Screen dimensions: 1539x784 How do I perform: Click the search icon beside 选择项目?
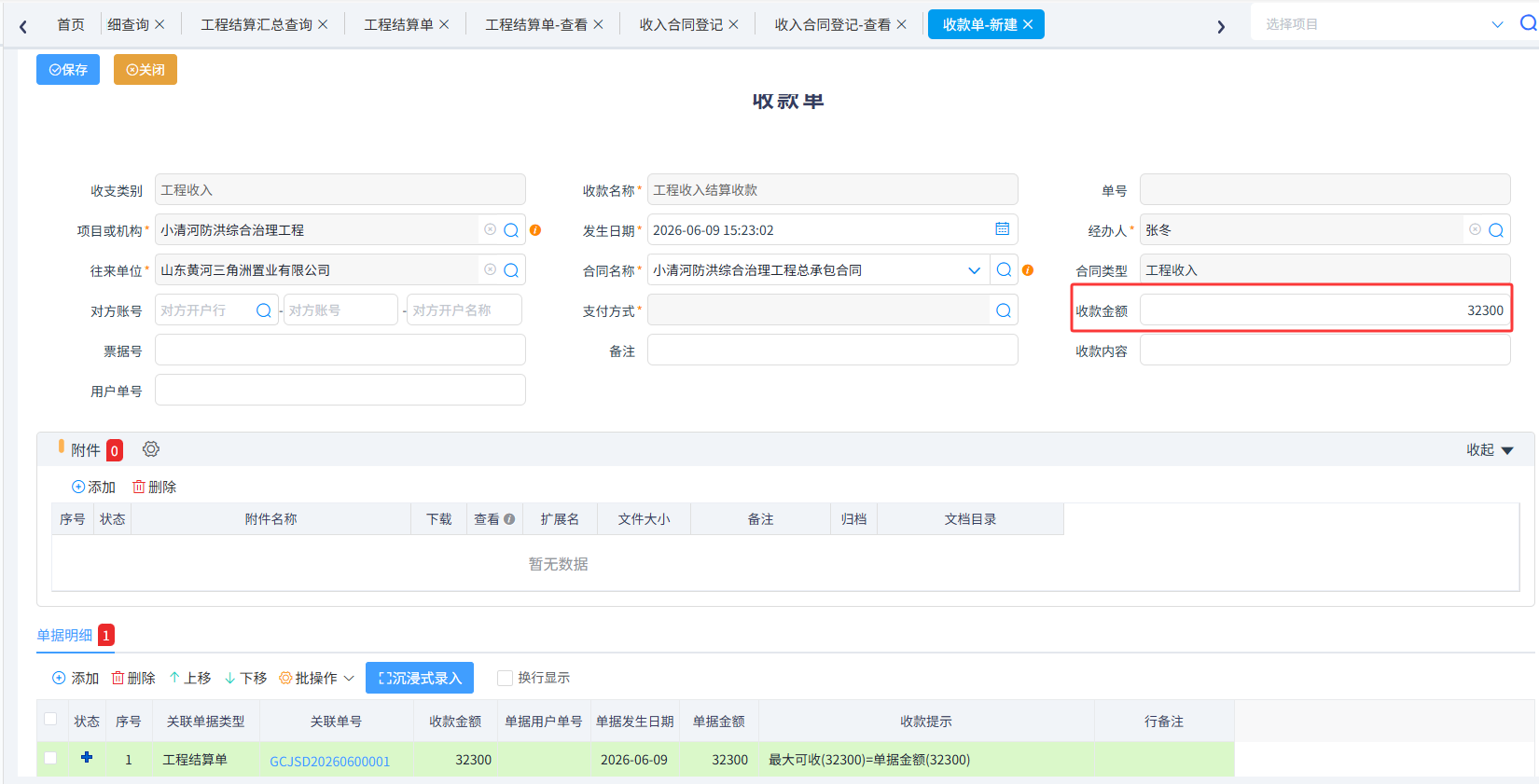point(1528,23)
